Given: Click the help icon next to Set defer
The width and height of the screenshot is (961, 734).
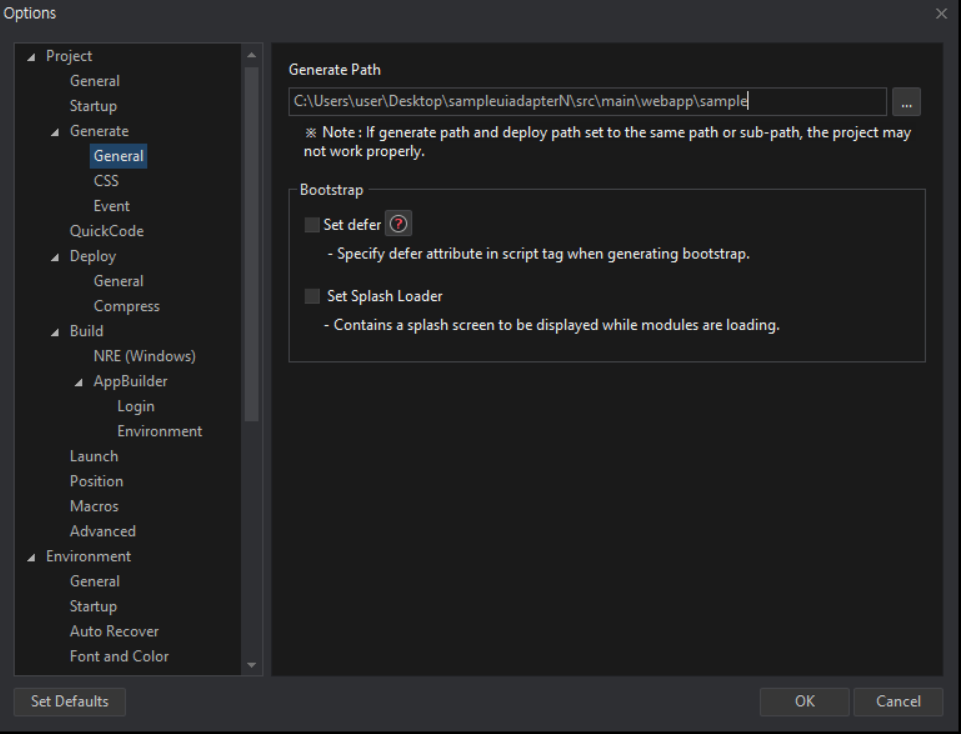Looking at the screenshot, I should tap(398, 225).
